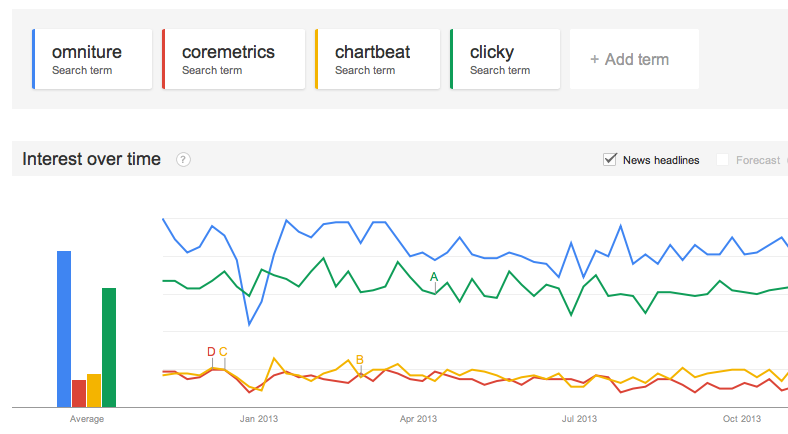Uncheck the News headlines checkbox
Viewport: 788px width, 434px height.
coord(610,160)
